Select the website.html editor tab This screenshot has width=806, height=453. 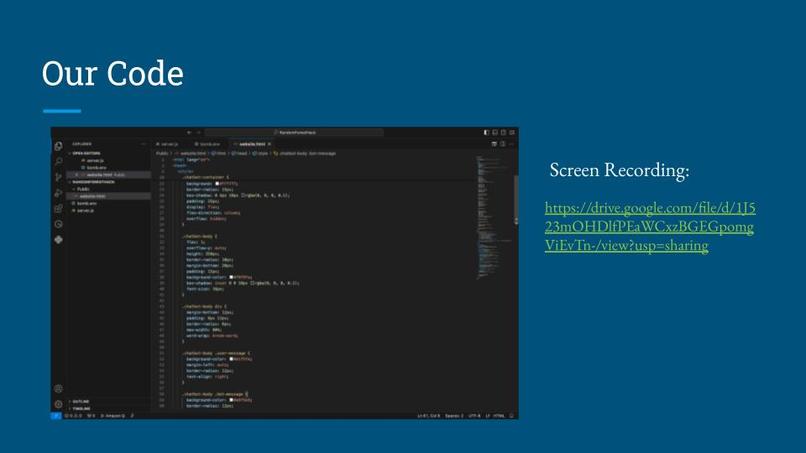click(252, 144)
